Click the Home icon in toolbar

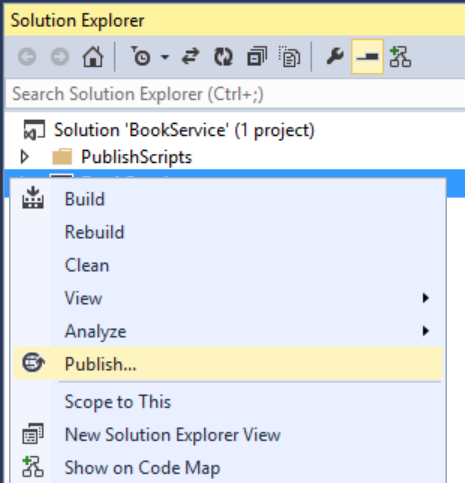click(x=93, y=57)
